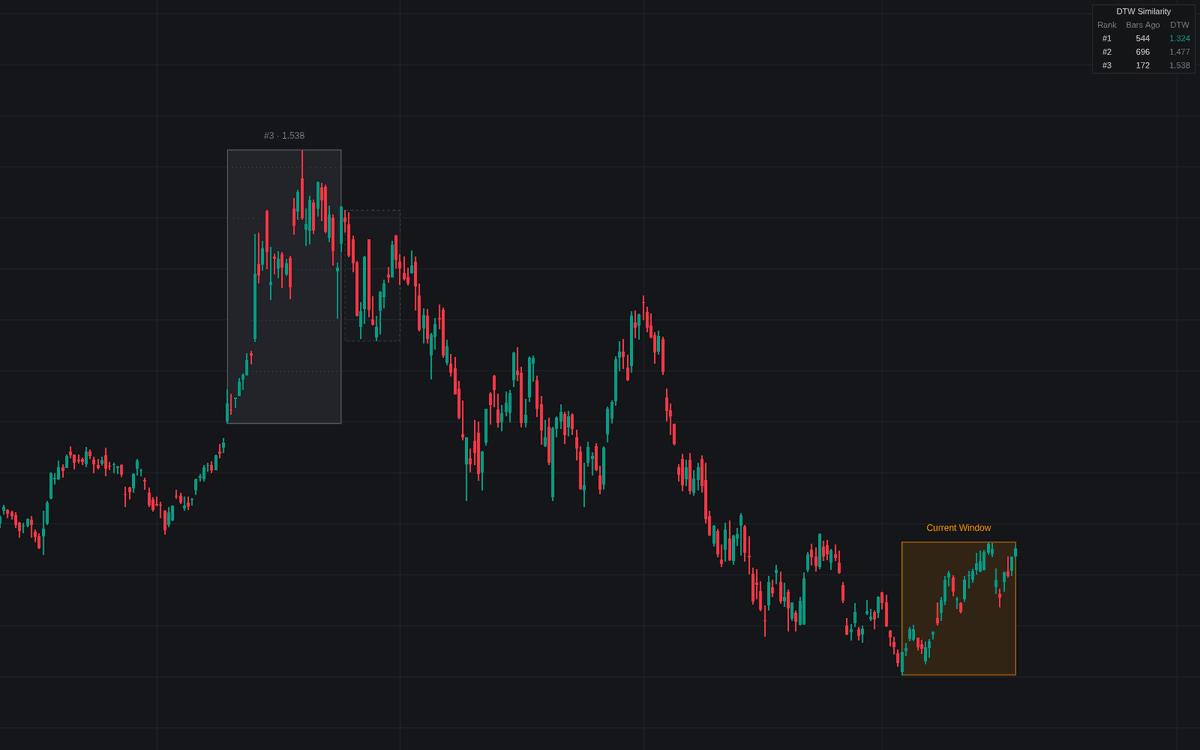Select rank cell "#1" in the similarity table
This screenshot has width=1200, height=750.
(1107, 38)
